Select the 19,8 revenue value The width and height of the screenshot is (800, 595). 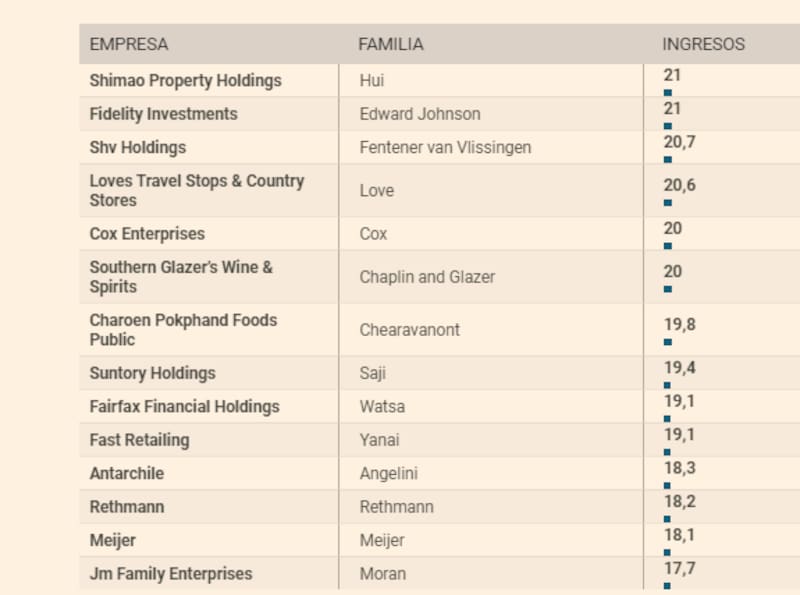(679, 324)
